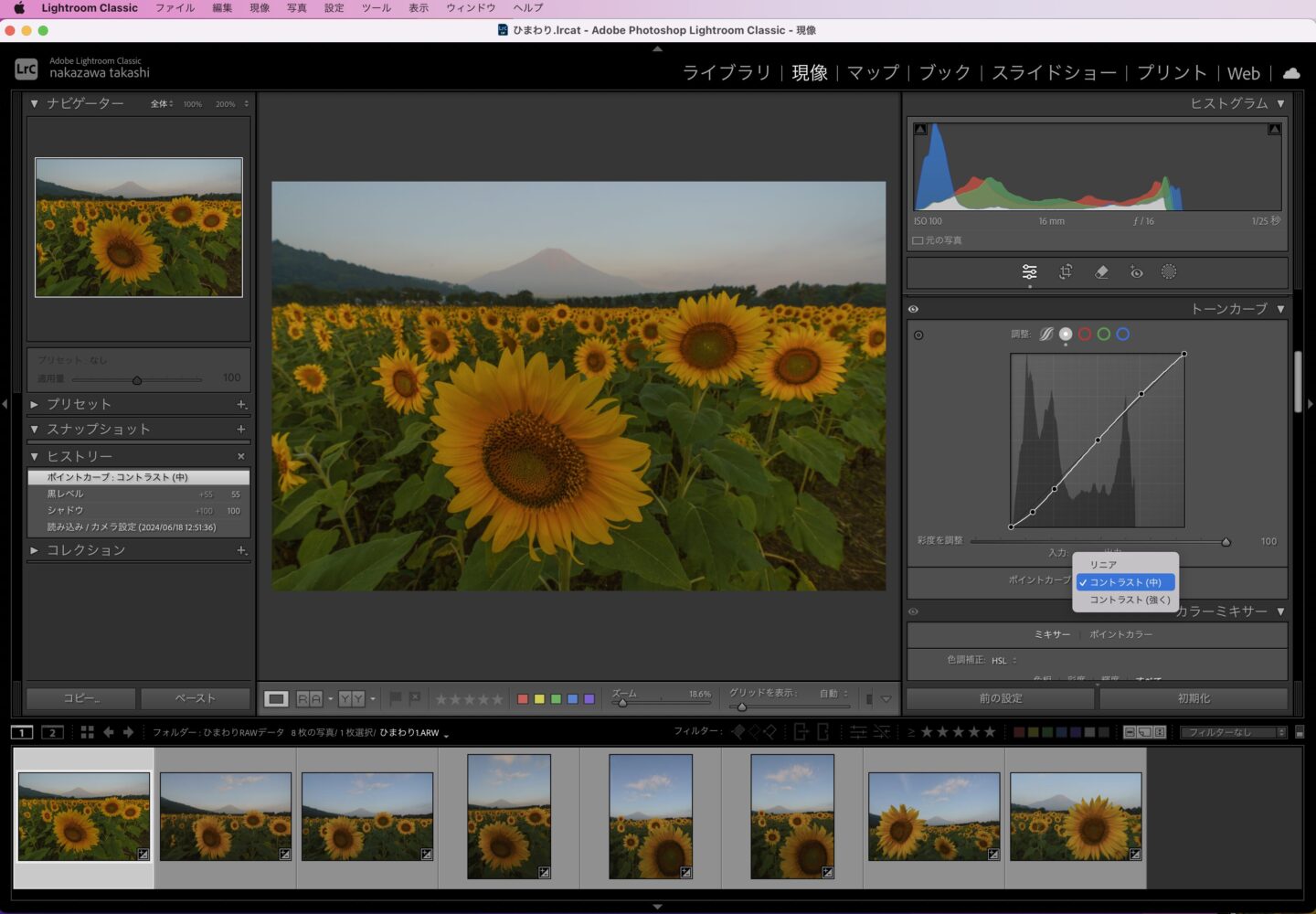
Task: Select the Crop overlay tool
Action: tap(1066, 271)
